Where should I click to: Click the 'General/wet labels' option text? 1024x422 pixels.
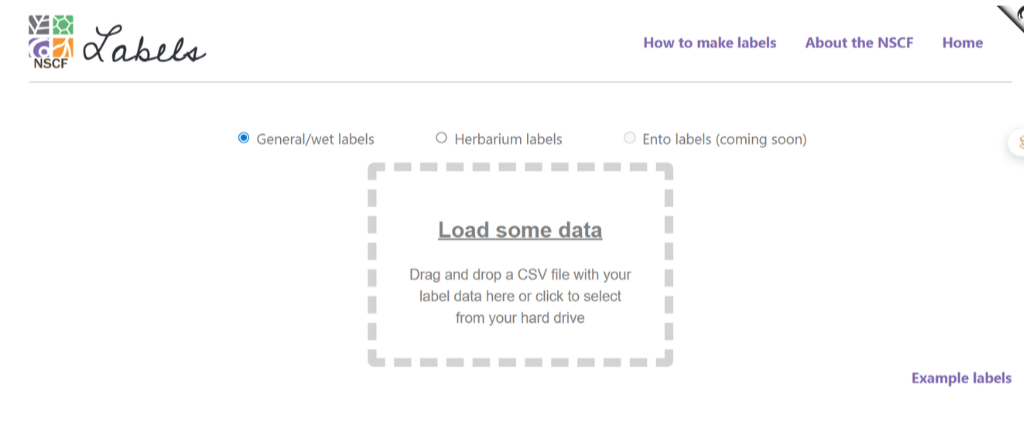tap(315, 139)
